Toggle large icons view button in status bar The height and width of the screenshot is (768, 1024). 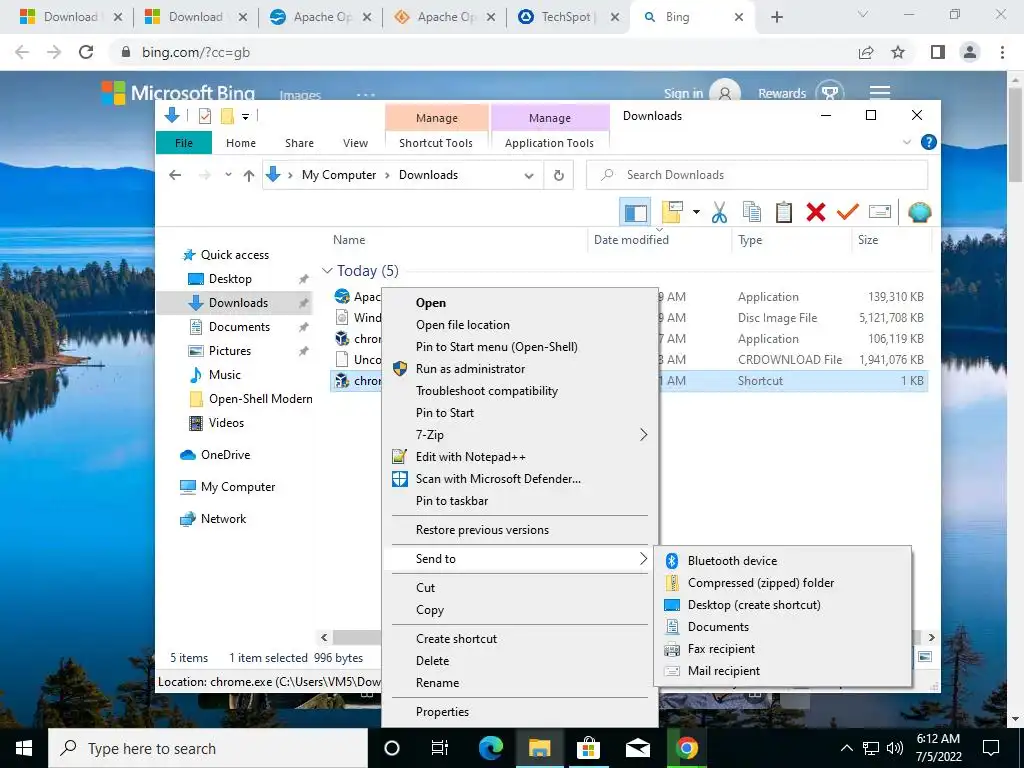[x=925, y=657]
